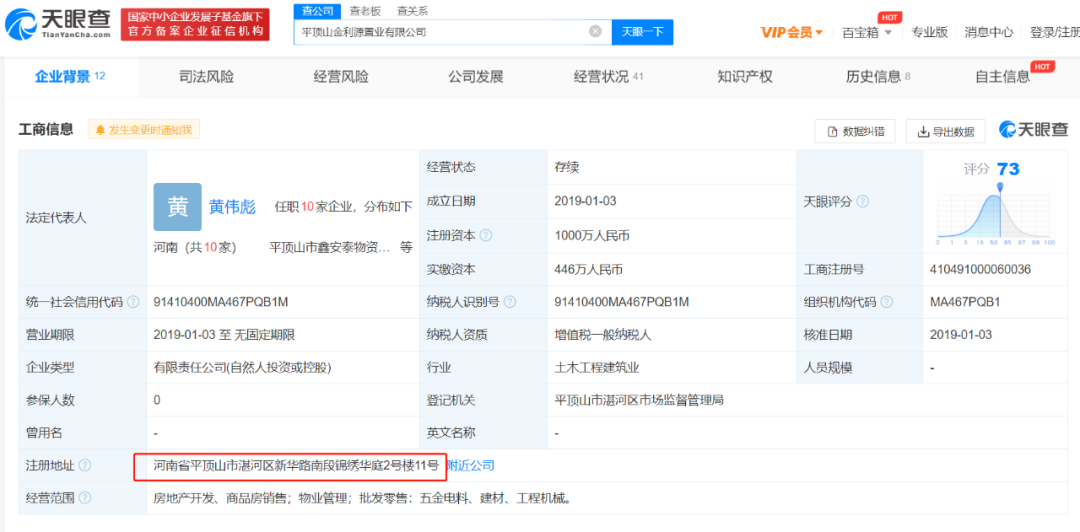This screenshot has height=532, width=1080.
Task: Open the 百宝箱 dropdown menu
Action: tap(866, 32)
